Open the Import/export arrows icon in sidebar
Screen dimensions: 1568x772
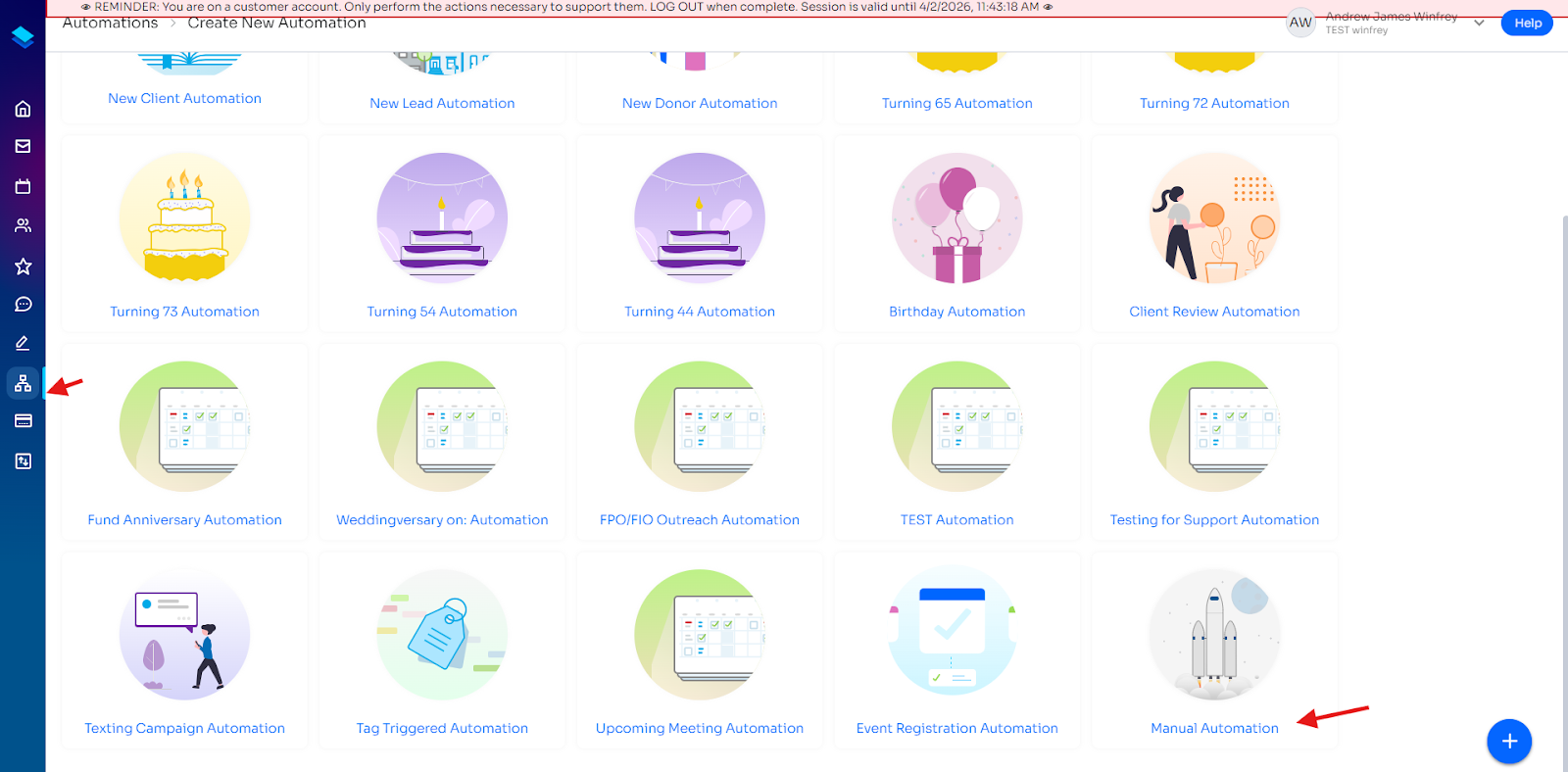pyautogui.click(x=23, y=460)
